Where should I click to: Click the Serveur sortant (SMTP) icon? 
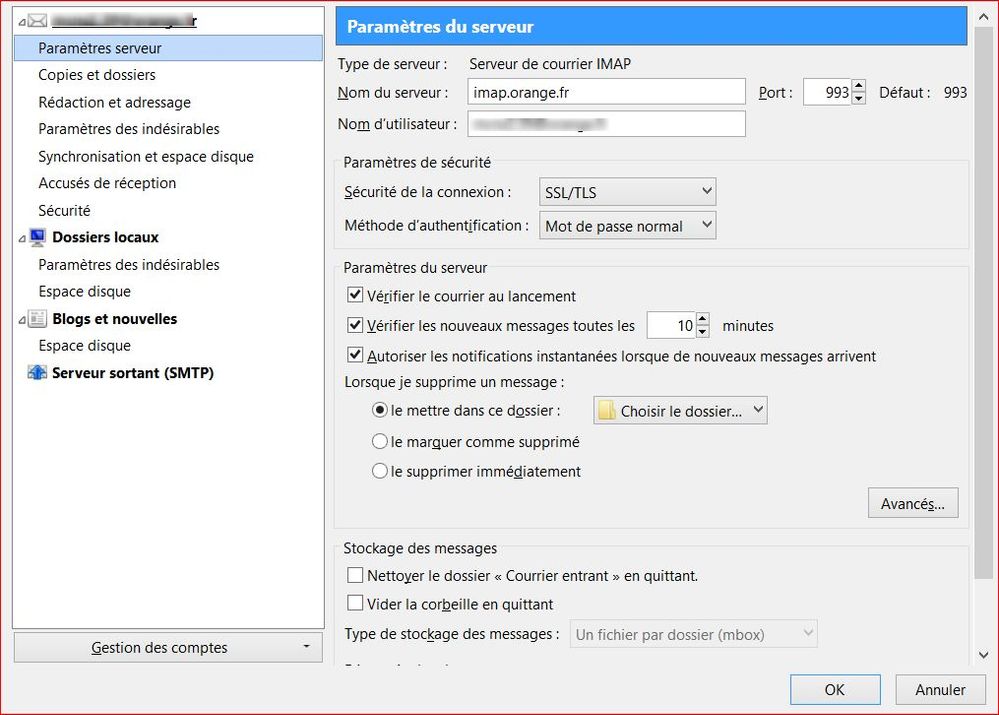38,373
